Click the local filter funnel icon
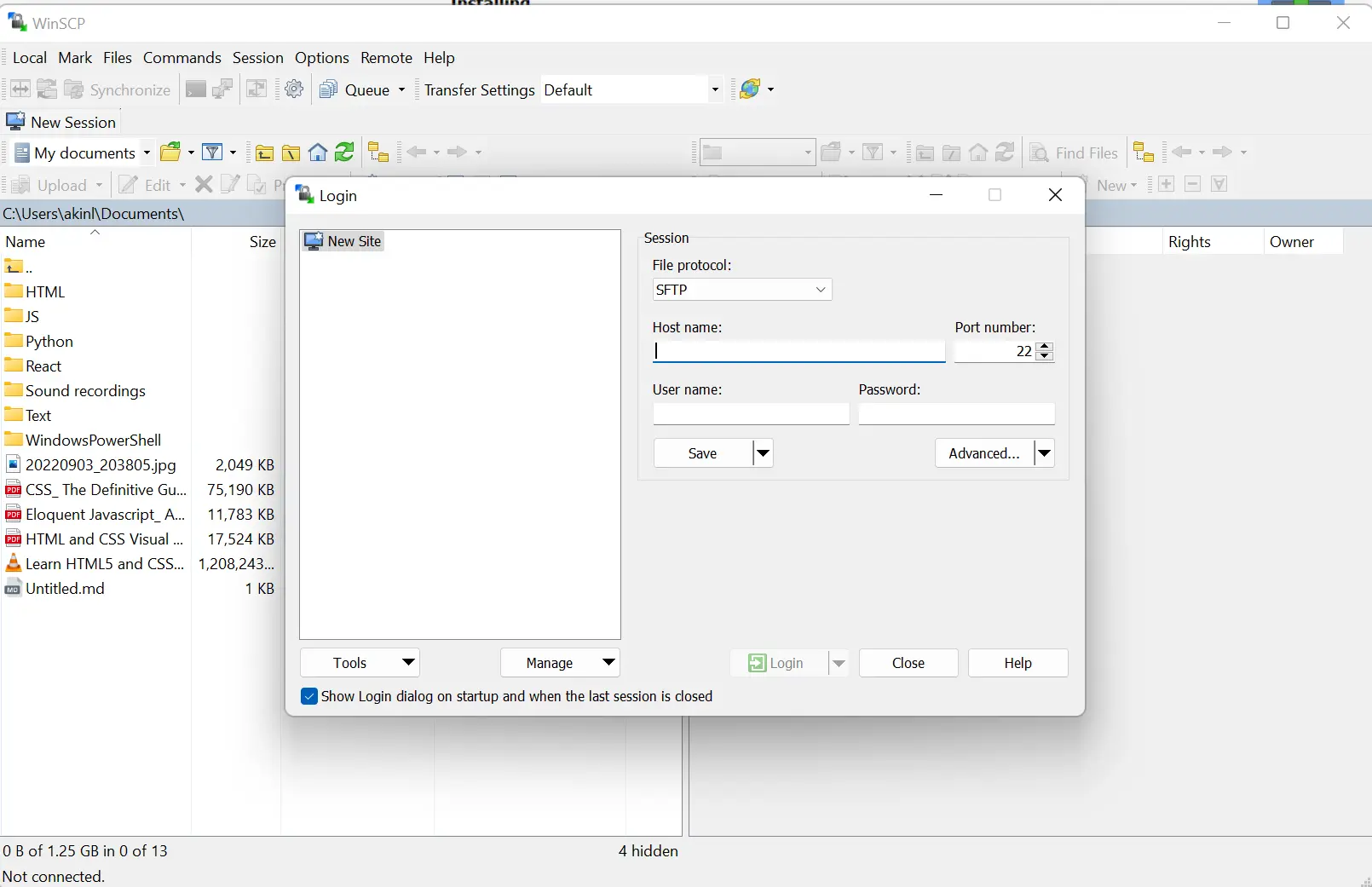 (x=212, y=153)
